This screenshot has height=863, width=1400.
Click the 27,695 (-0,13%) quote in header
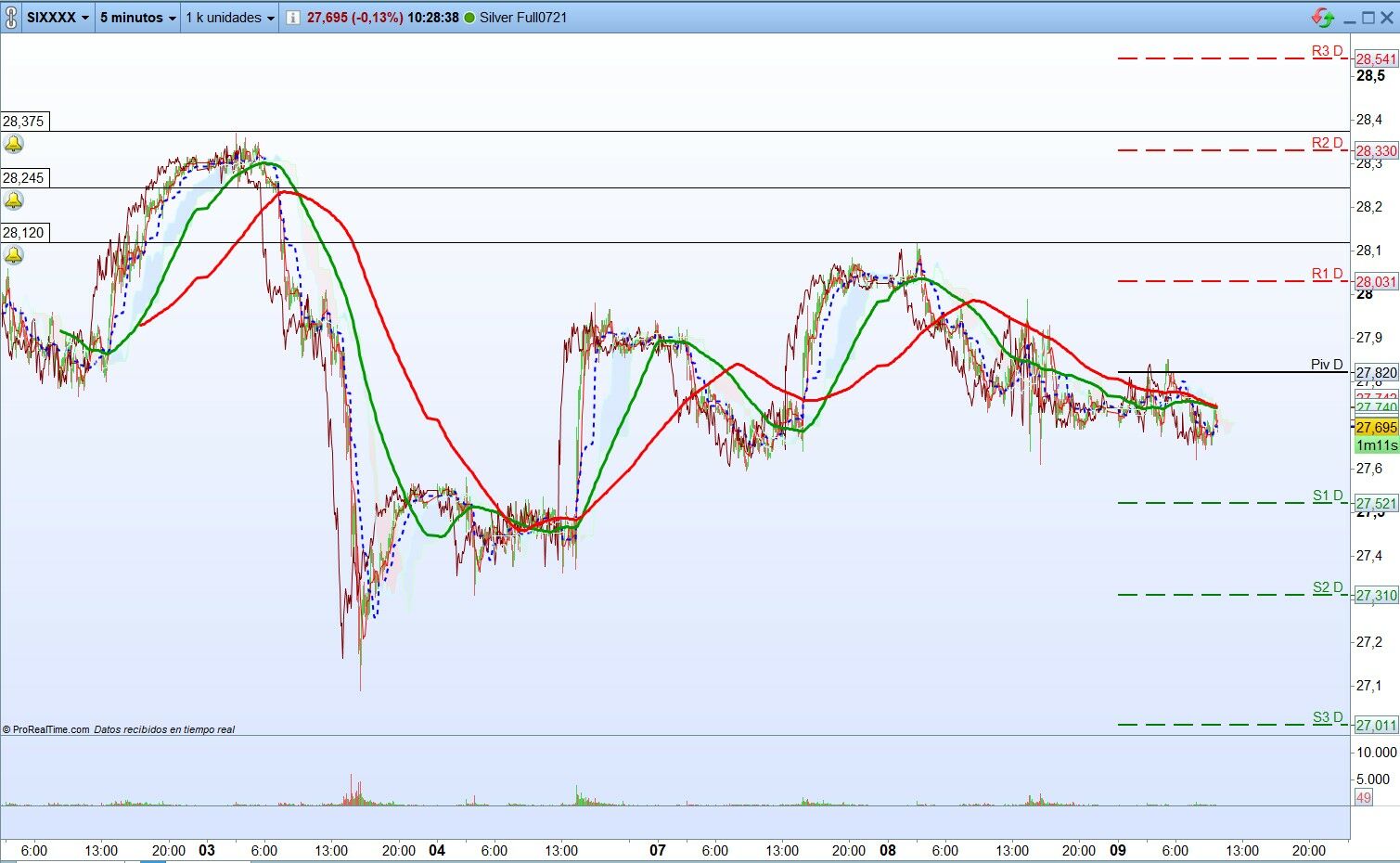pos(354,18)
